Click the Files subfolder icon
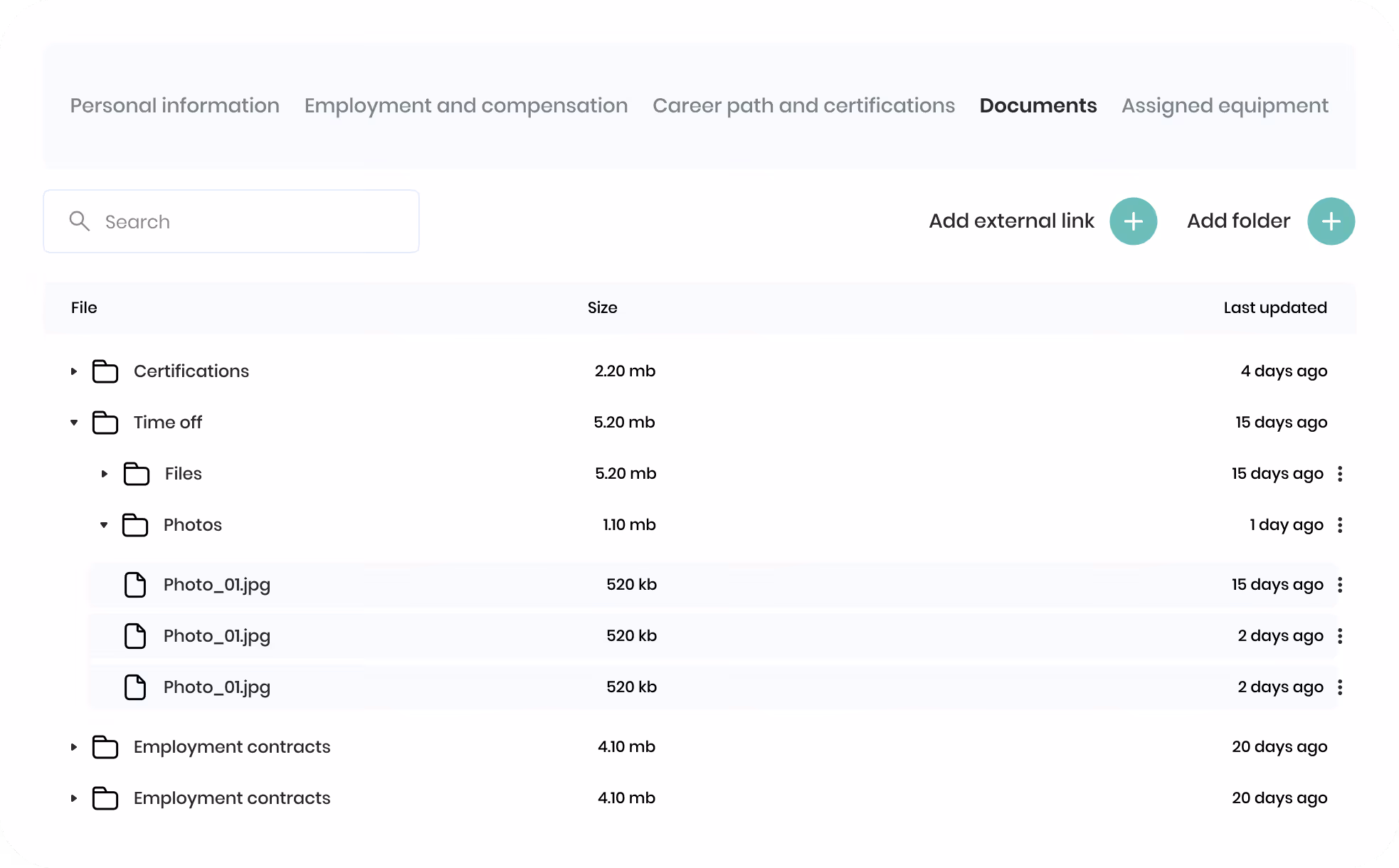1399x868 pixels. click(137, 474)
